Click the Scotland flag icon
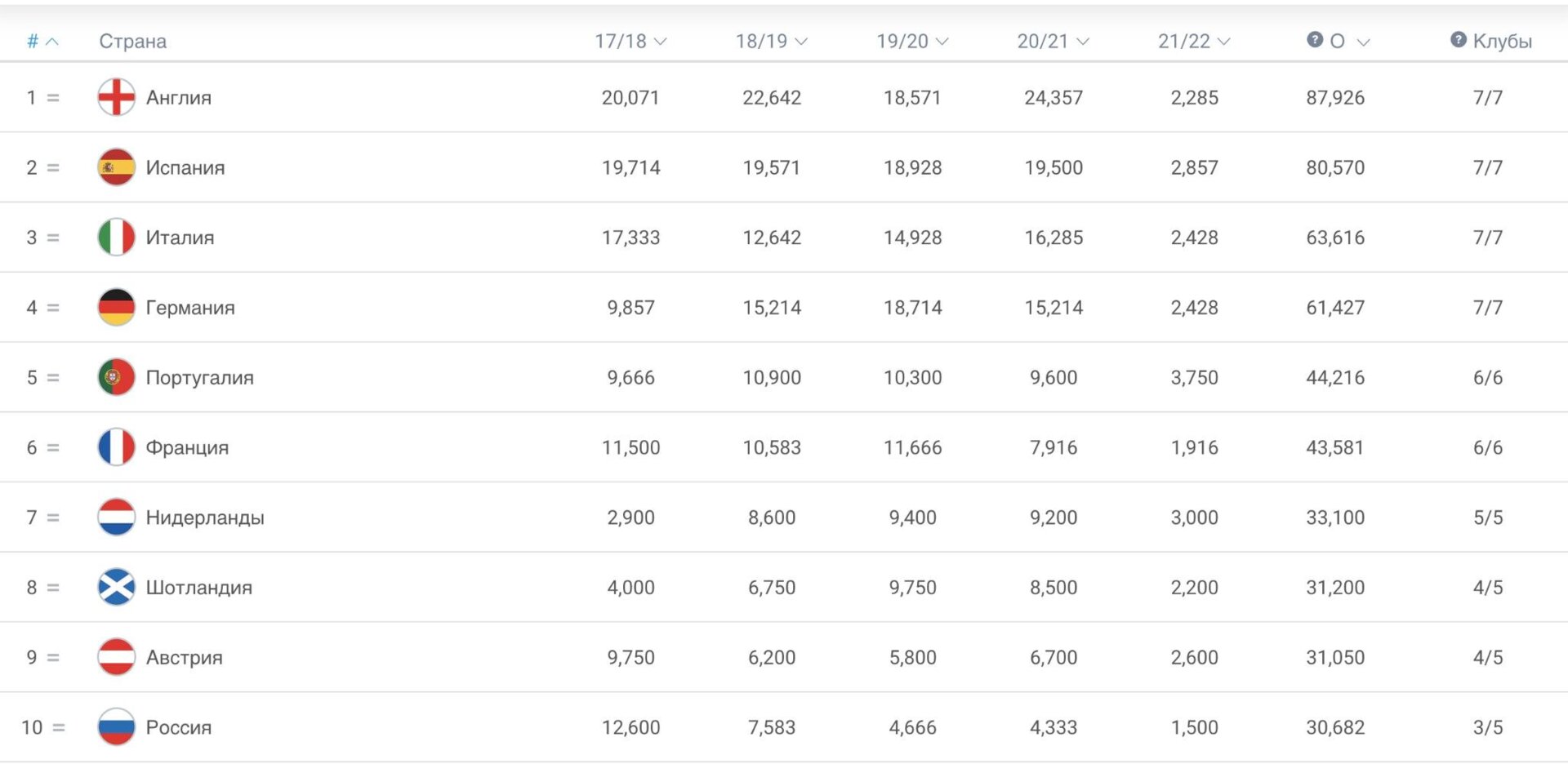This screenshot has height=764, width=1568. click(116, 587)
